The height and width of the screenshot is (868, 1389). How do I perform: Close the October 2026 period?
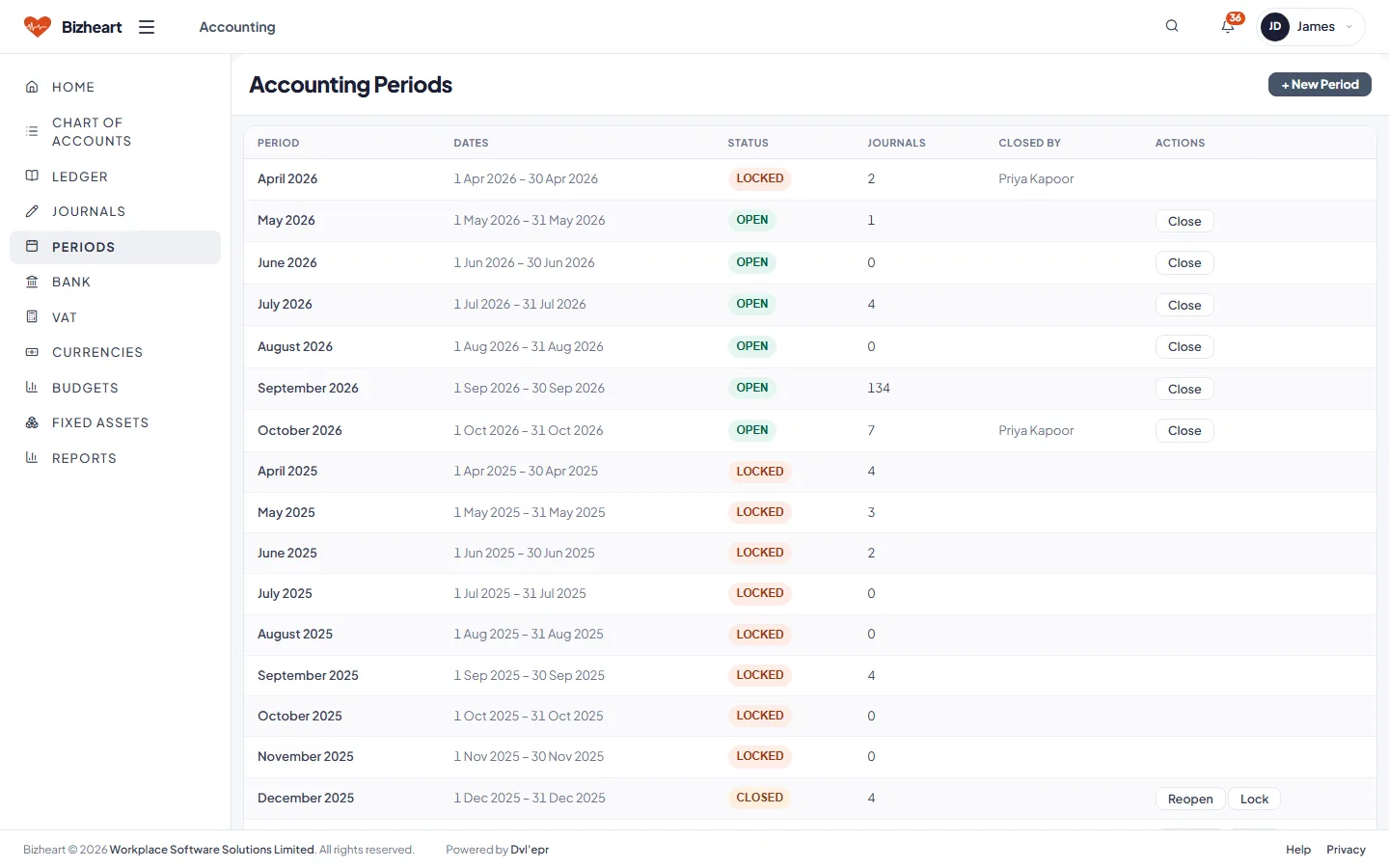1185,431
